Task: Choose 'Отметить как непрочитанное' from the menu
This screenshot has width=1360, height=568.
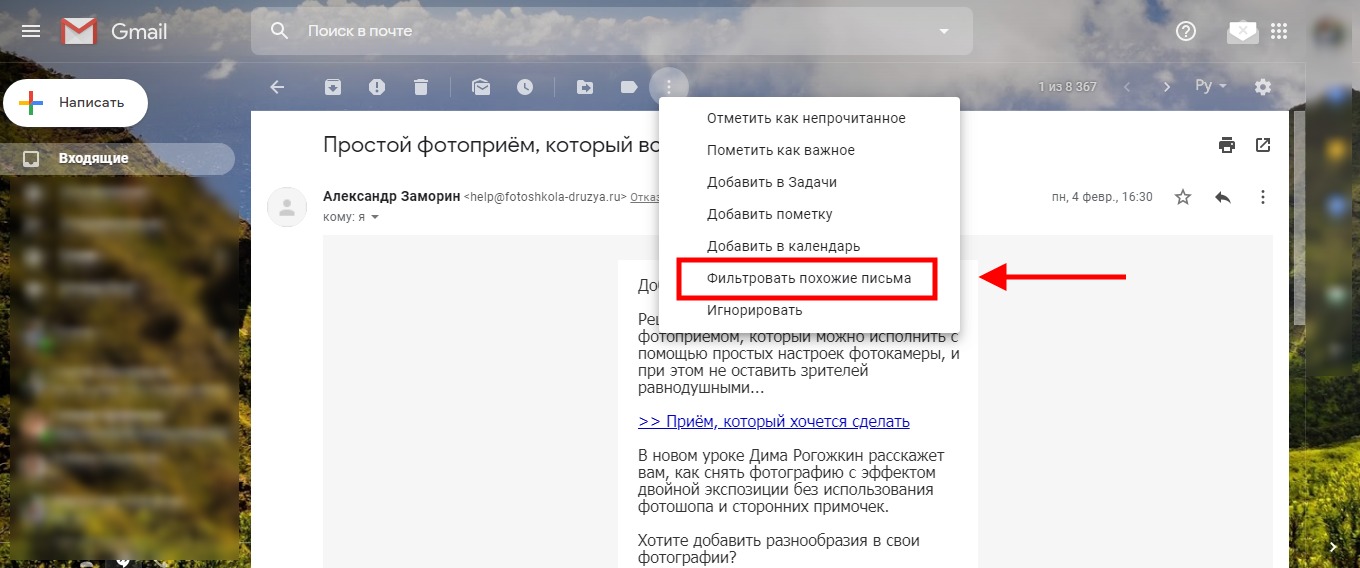Action: (x=806, y=118)
